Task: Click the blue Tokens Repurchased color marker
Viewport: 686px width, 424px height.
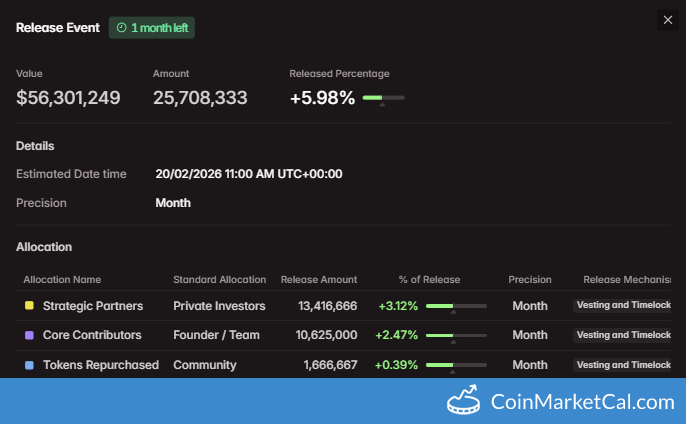Action: coord(29,365)
